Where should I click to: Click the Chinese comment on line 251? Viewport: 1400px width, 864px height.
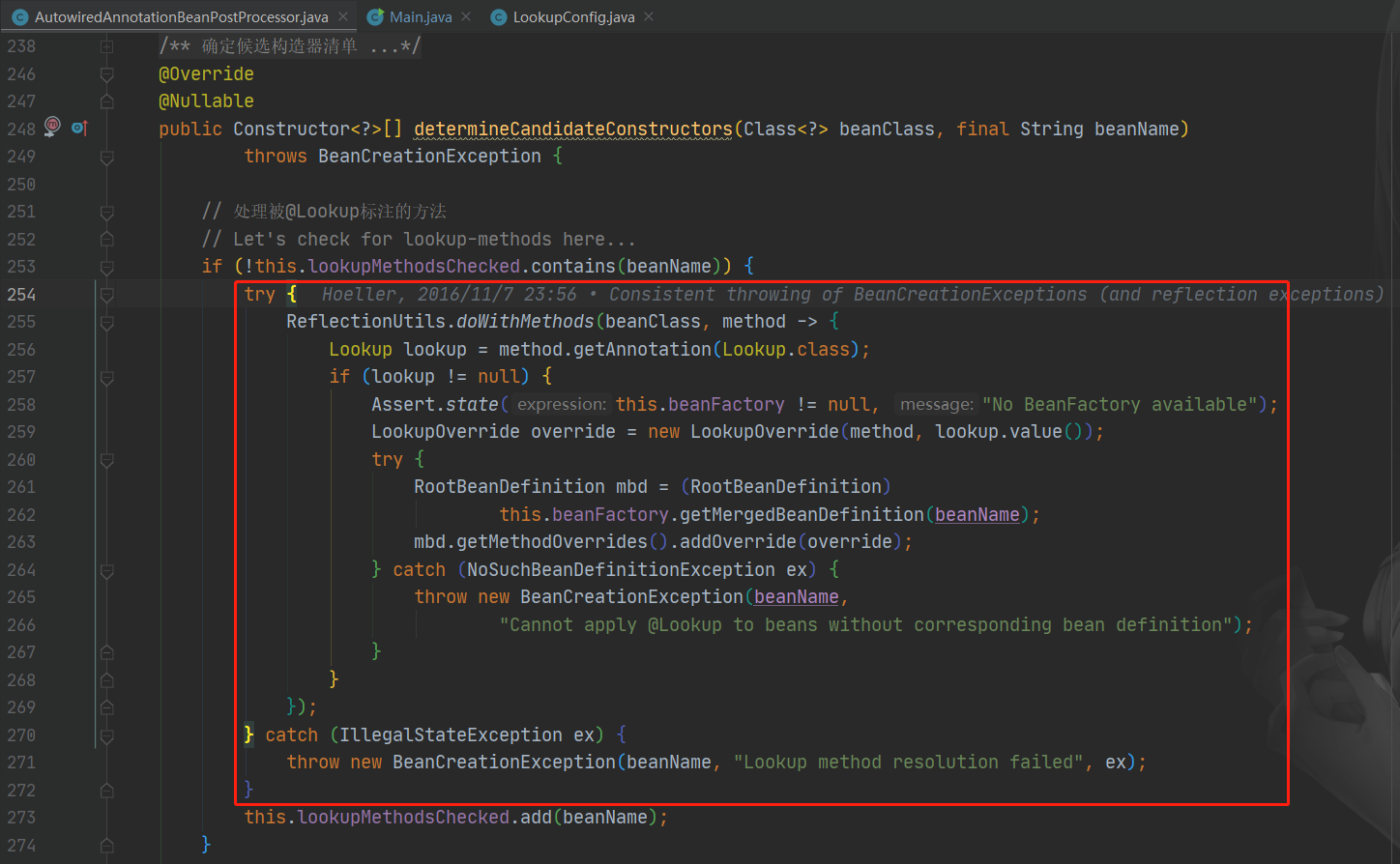(x=324, y=212)
